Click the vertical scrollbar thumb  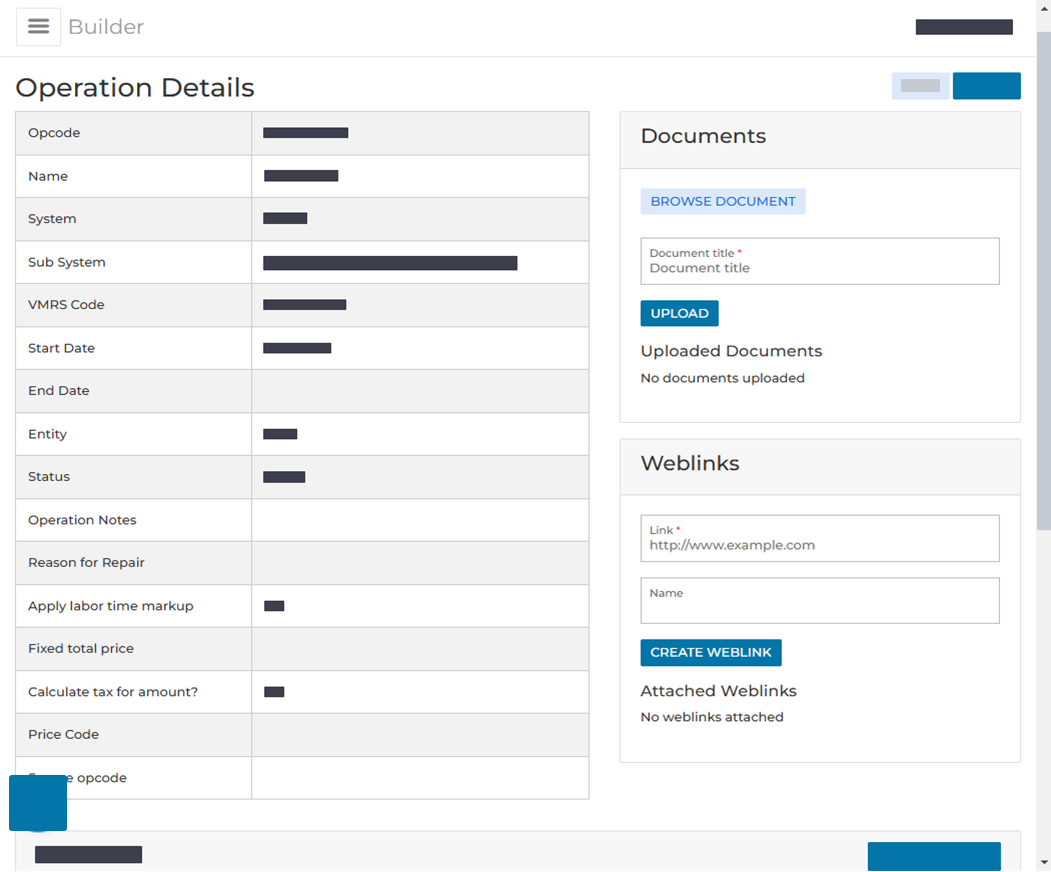[1044, 280]
